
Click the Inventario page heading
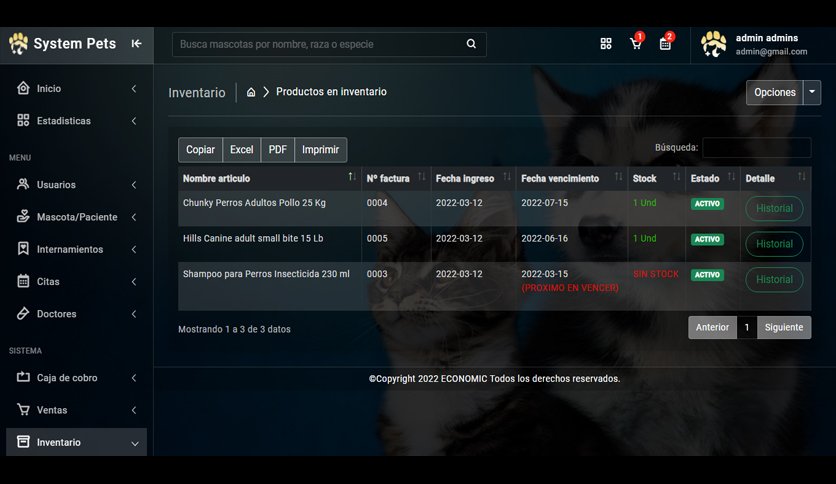tap(197, 93)
